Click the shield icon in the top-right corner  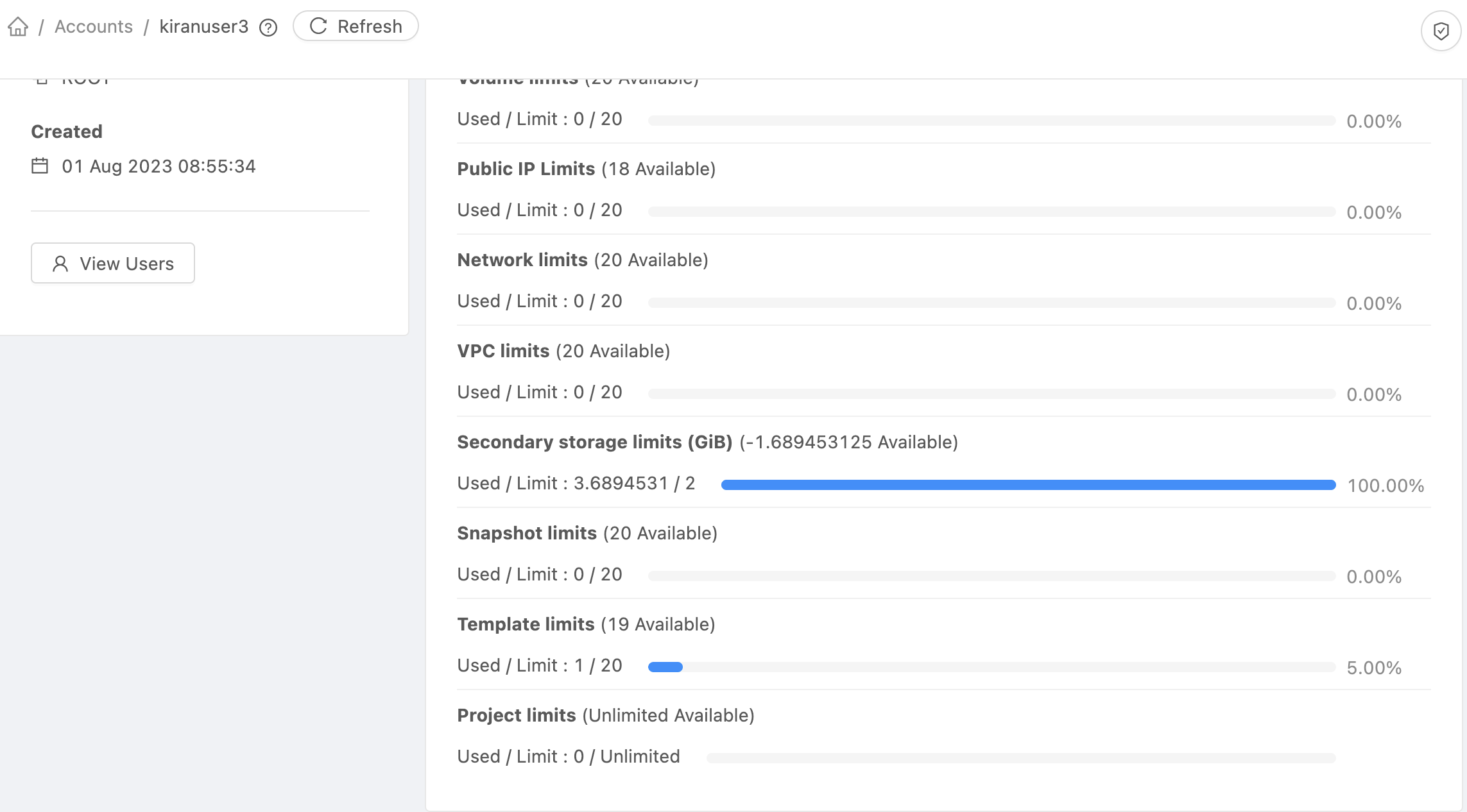pyautogui.click(x=1441, y=30)
